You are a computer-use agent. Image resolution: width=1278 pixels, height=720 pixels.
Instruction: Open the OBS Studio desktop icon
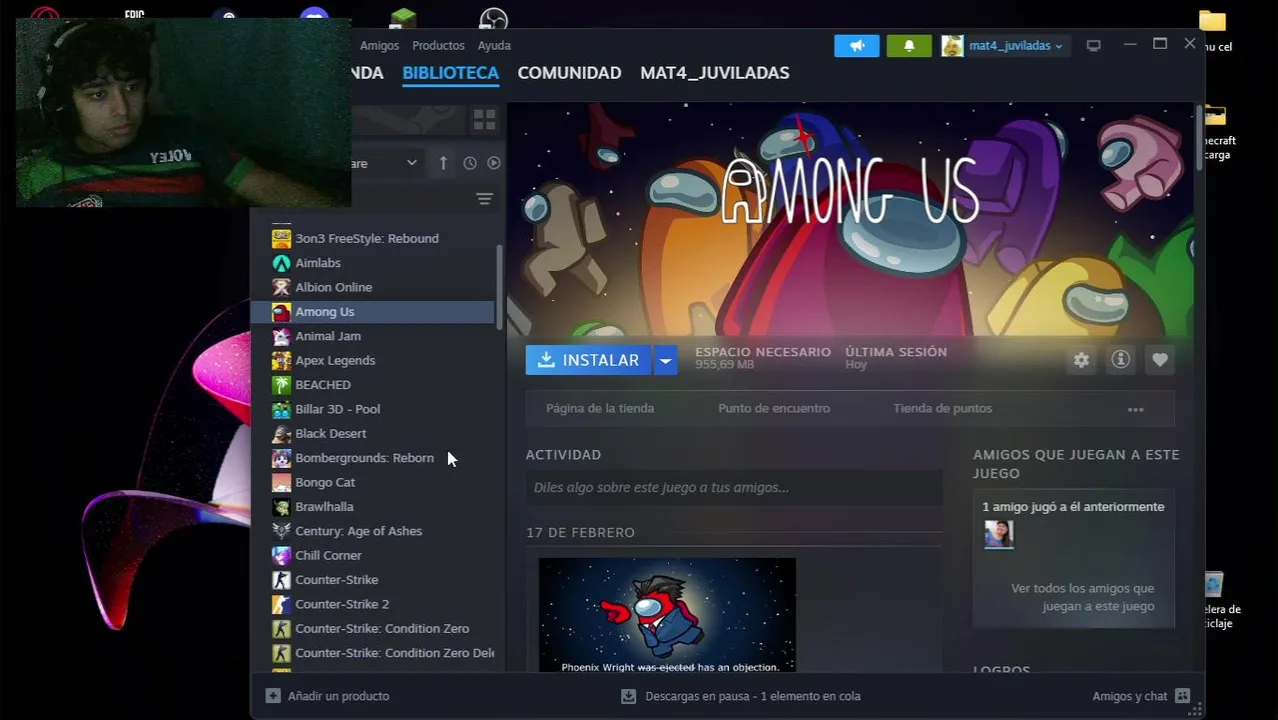click(493, 18)
